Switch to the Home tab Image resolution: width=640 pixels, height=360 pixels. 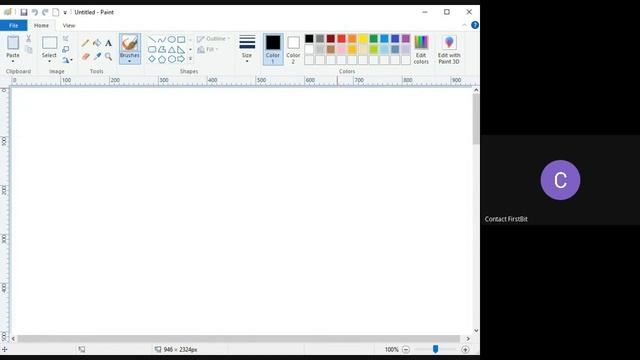pos(41,25)
